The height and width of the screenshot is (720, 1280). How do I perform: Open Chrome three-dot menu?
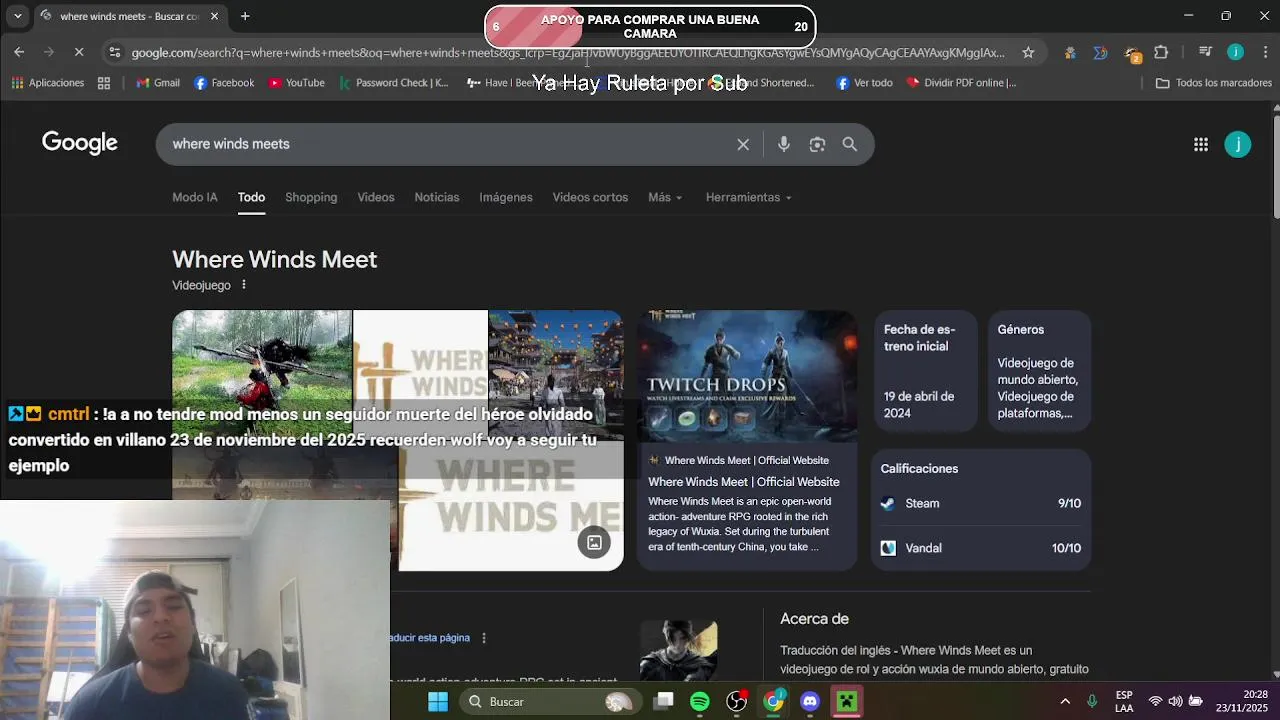tap(1265, 52)
